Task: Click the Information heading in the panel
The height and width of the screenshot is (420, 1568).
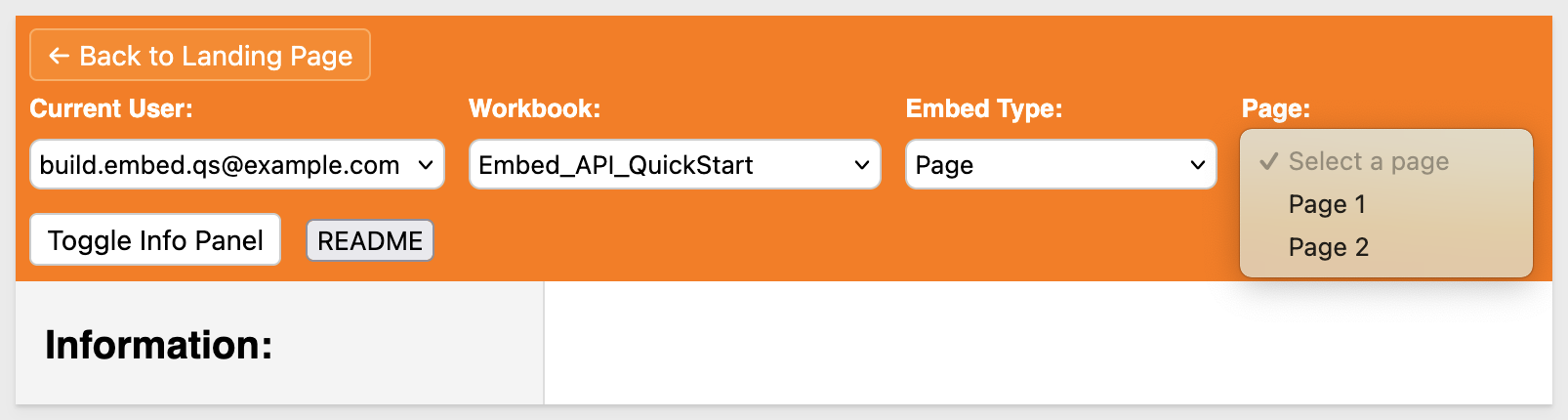Action: point(159,345)
